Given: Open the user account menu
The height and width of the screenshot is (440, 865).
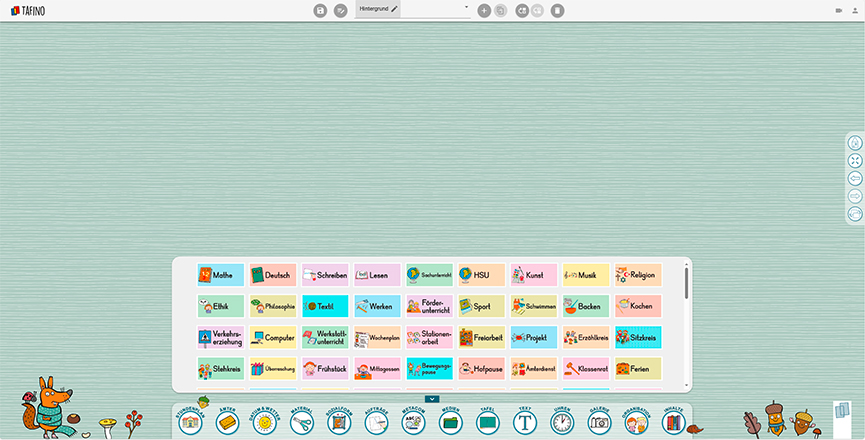Looking at the screenshot, I should click(855, 10).
